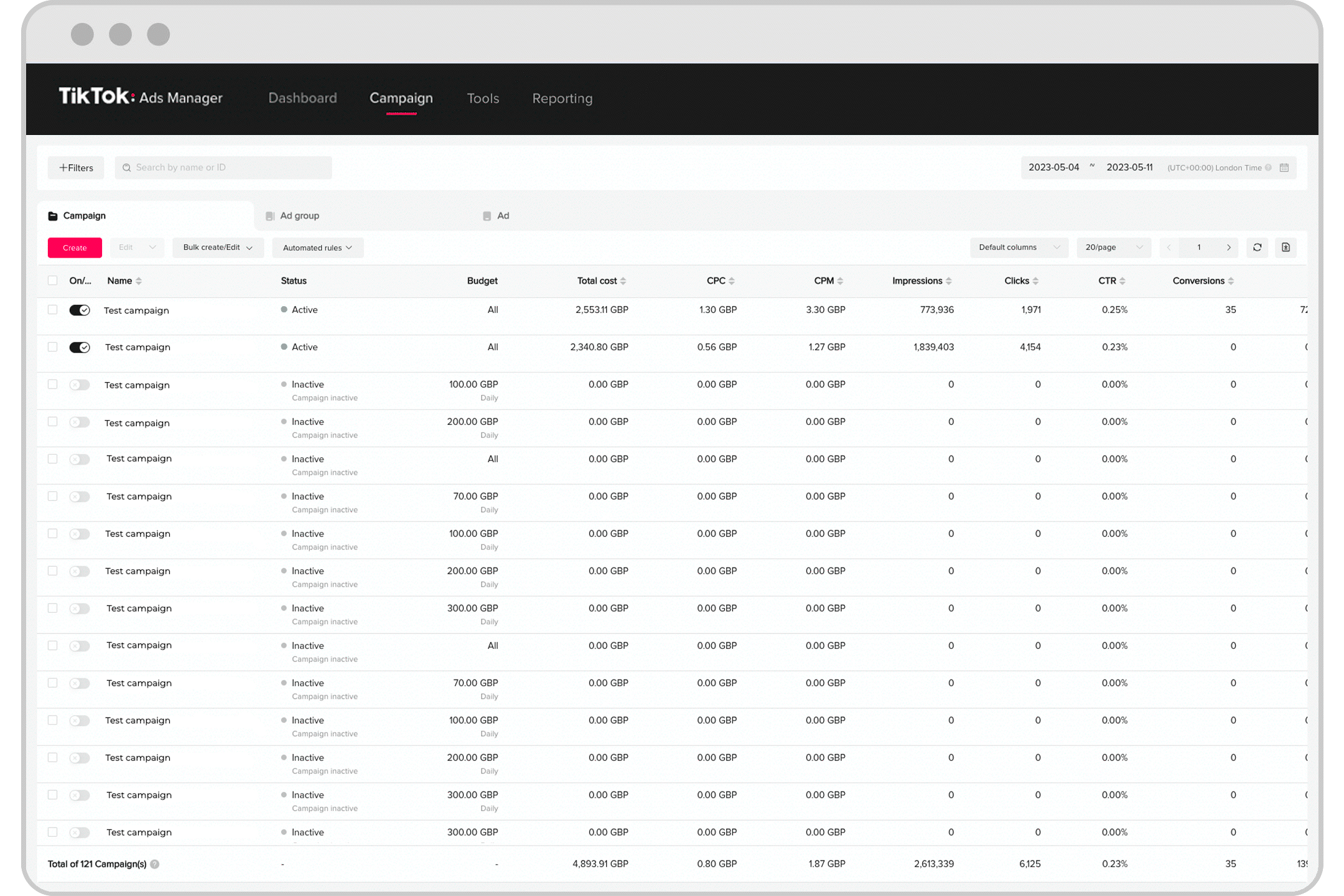Enable an inactive campaign toggle
This screenshot has height=896, width=1344.
coord(79,384)
